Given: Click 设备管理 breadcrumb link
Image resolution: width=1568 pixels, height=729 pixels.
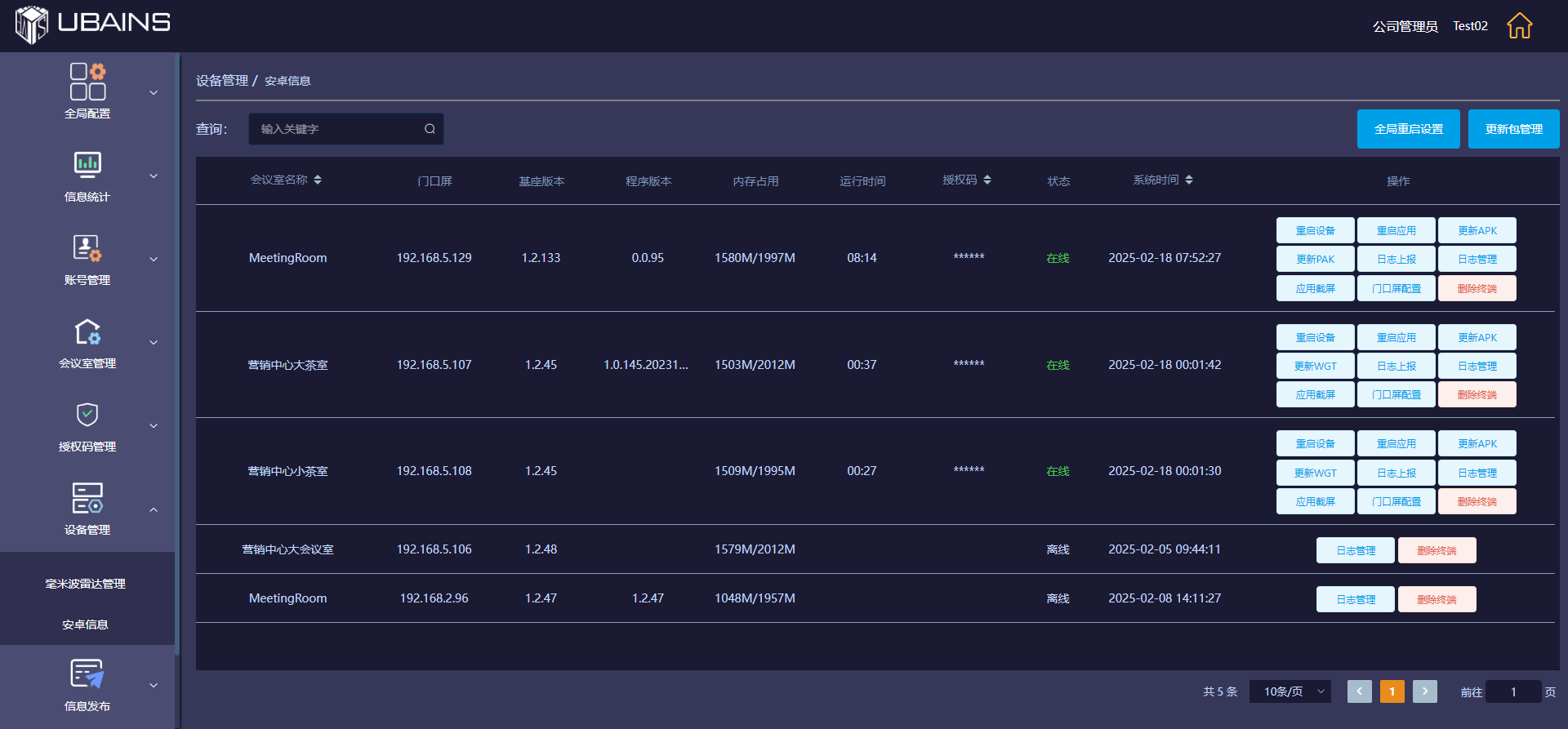Looking at the screenshot, I should point(222,80).
